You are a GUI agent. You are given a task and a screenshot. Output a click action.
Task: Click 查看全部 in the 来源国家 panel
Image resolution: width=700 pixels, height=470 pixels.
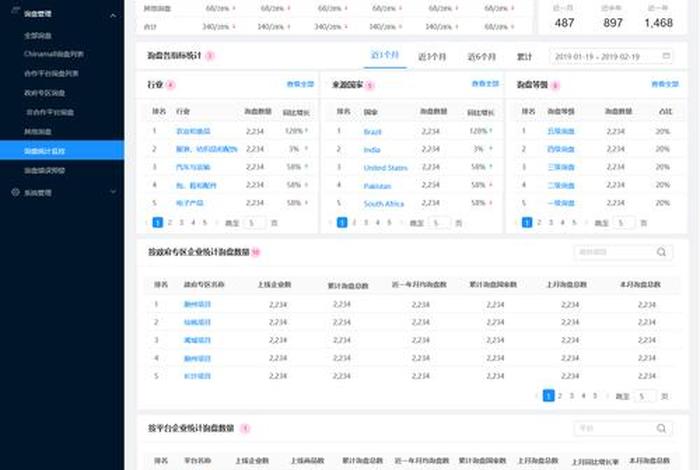485,84
